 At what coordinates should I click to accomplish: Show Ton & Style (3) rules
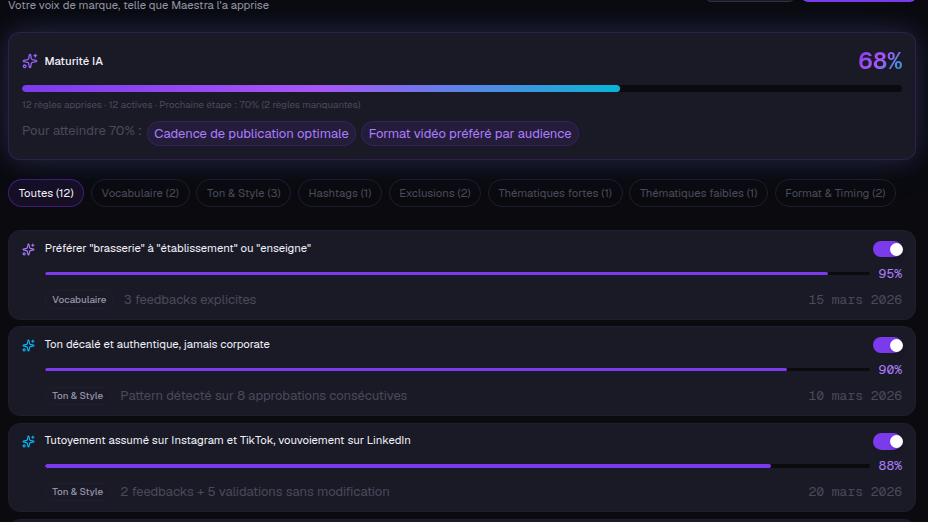pos(244,193)
